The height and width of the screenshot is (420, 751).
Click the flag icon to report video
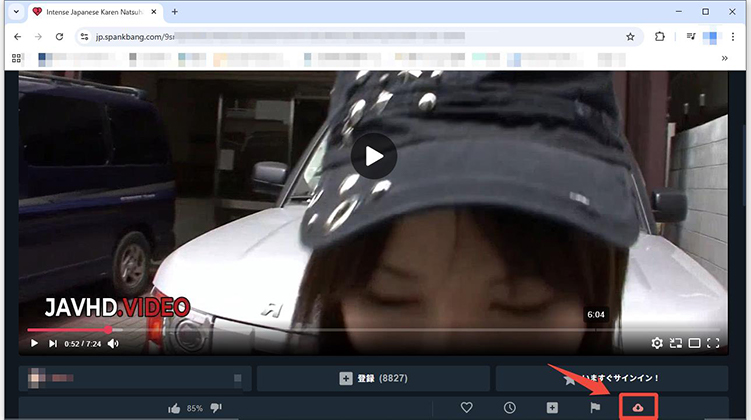coord(595,408)
